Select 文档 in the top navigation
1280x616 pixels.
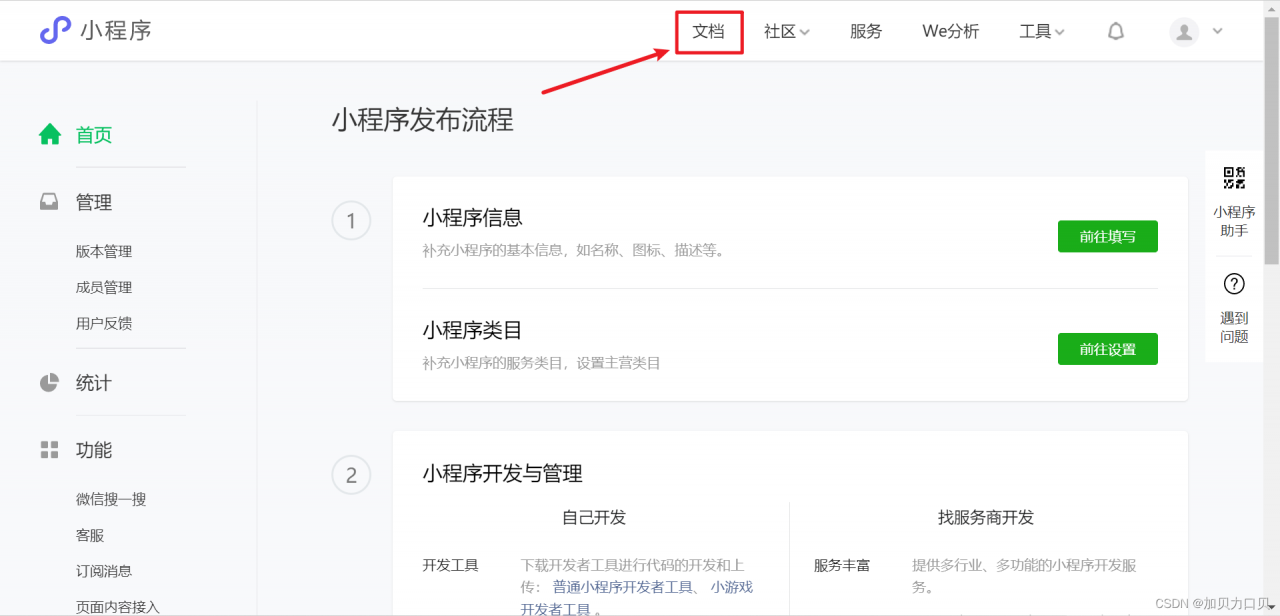click(x=709, y=31)
